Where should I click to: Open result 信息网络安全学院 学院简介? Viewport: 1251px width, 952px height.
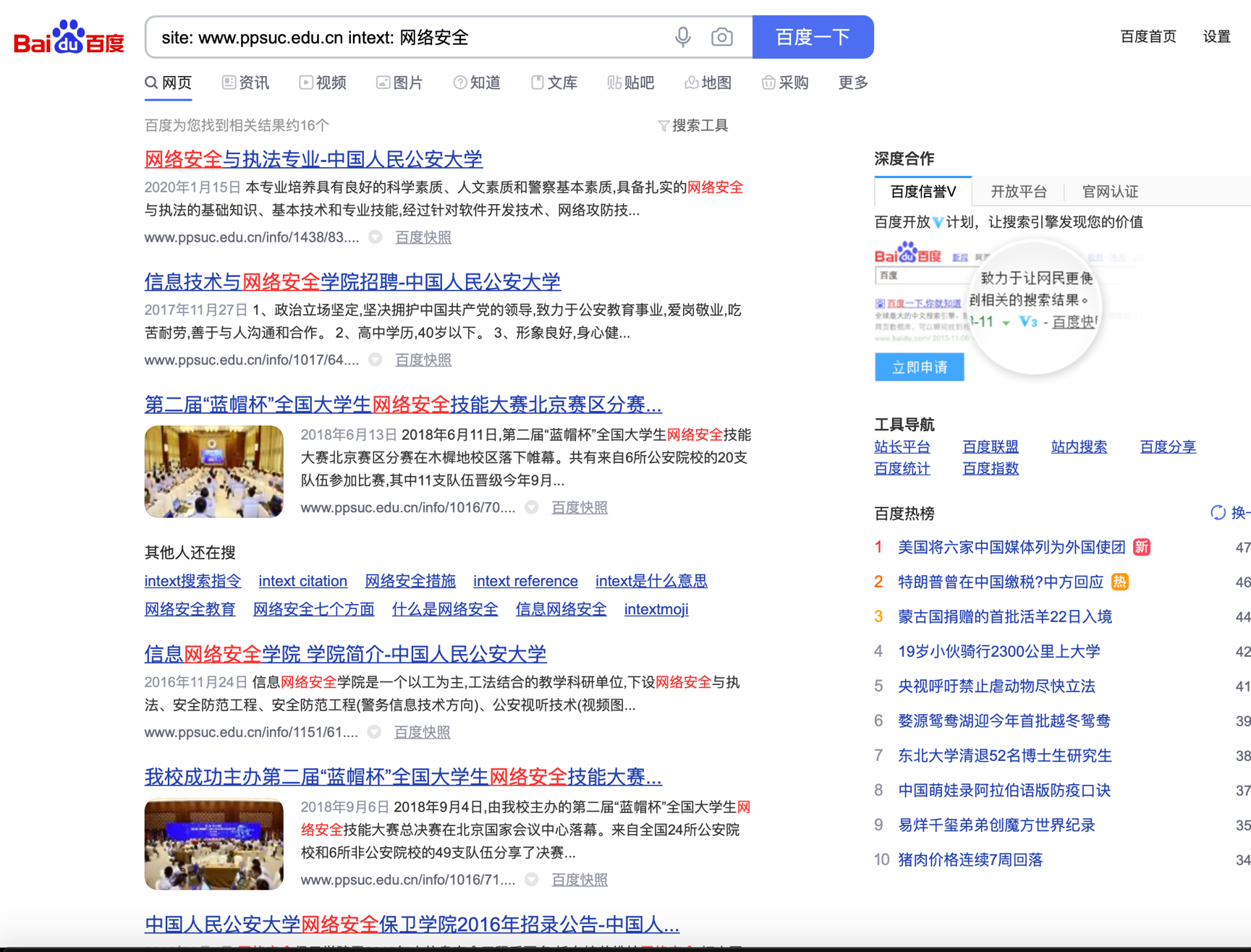pos(345,654)
